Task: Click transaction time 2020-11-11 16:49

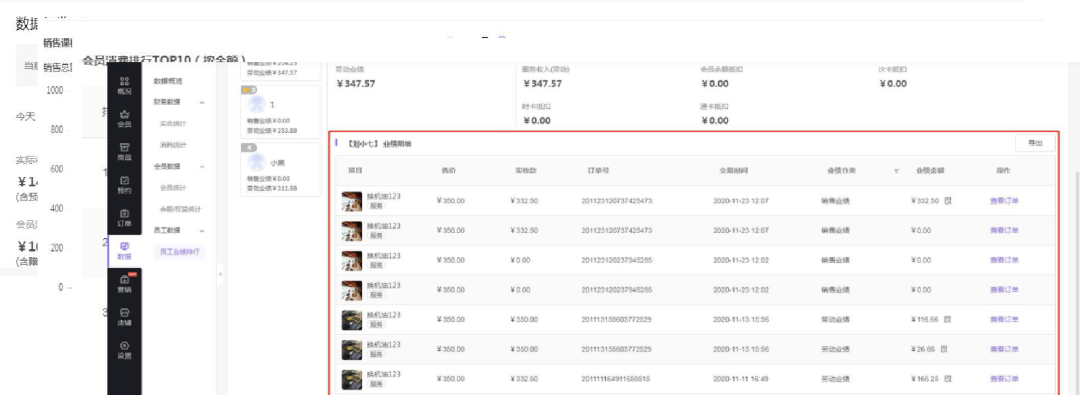Action: [741, 378]
